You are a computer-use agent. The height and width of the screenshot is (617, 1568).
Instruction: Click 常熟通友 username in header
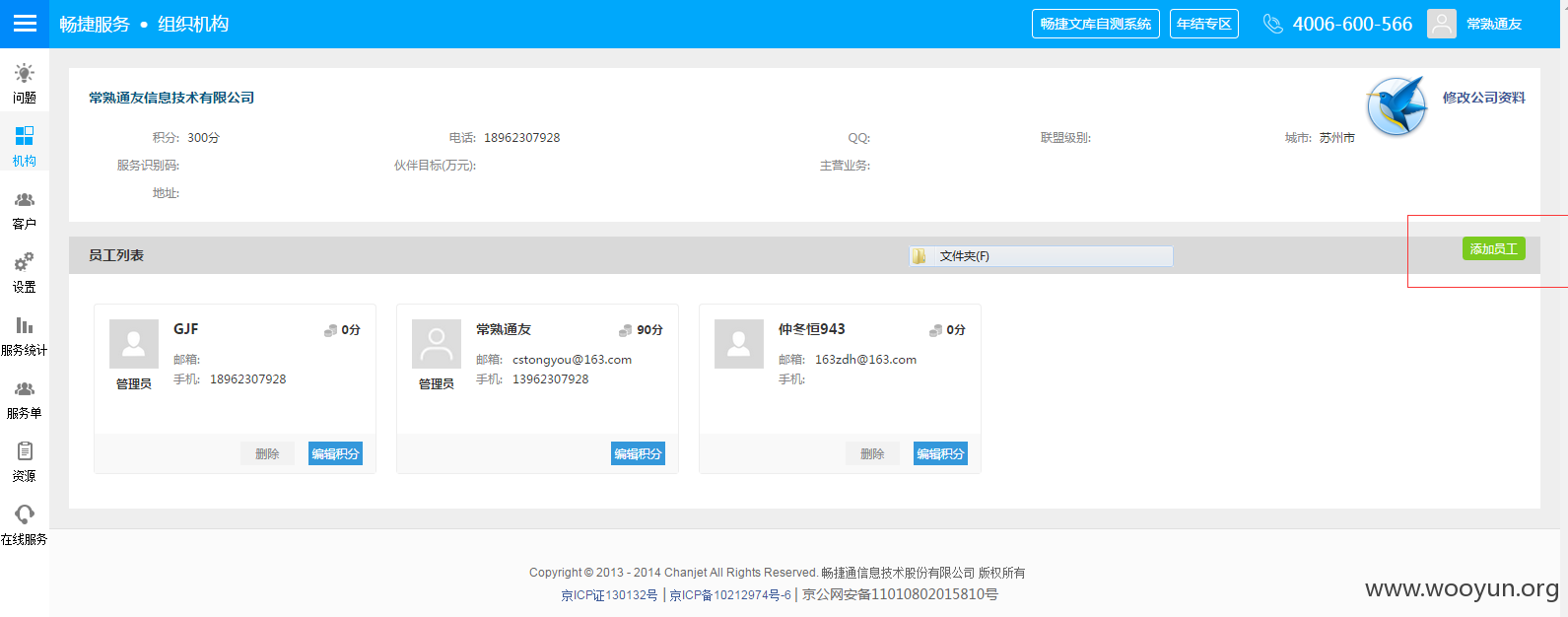(x=1494, y=24)
